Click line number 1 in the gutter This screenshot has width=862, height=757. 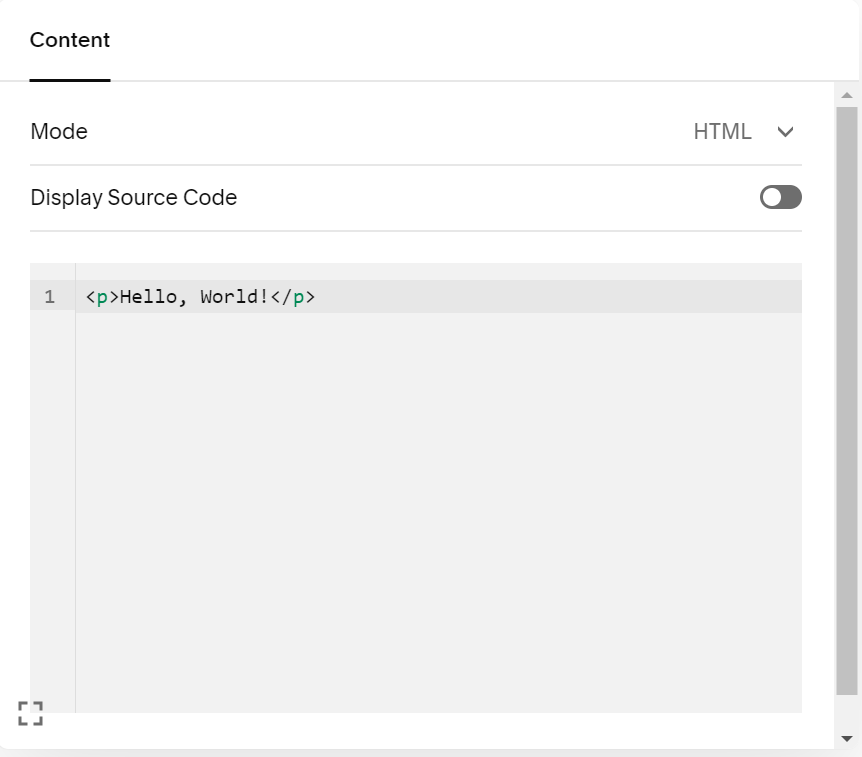[50, 297]
